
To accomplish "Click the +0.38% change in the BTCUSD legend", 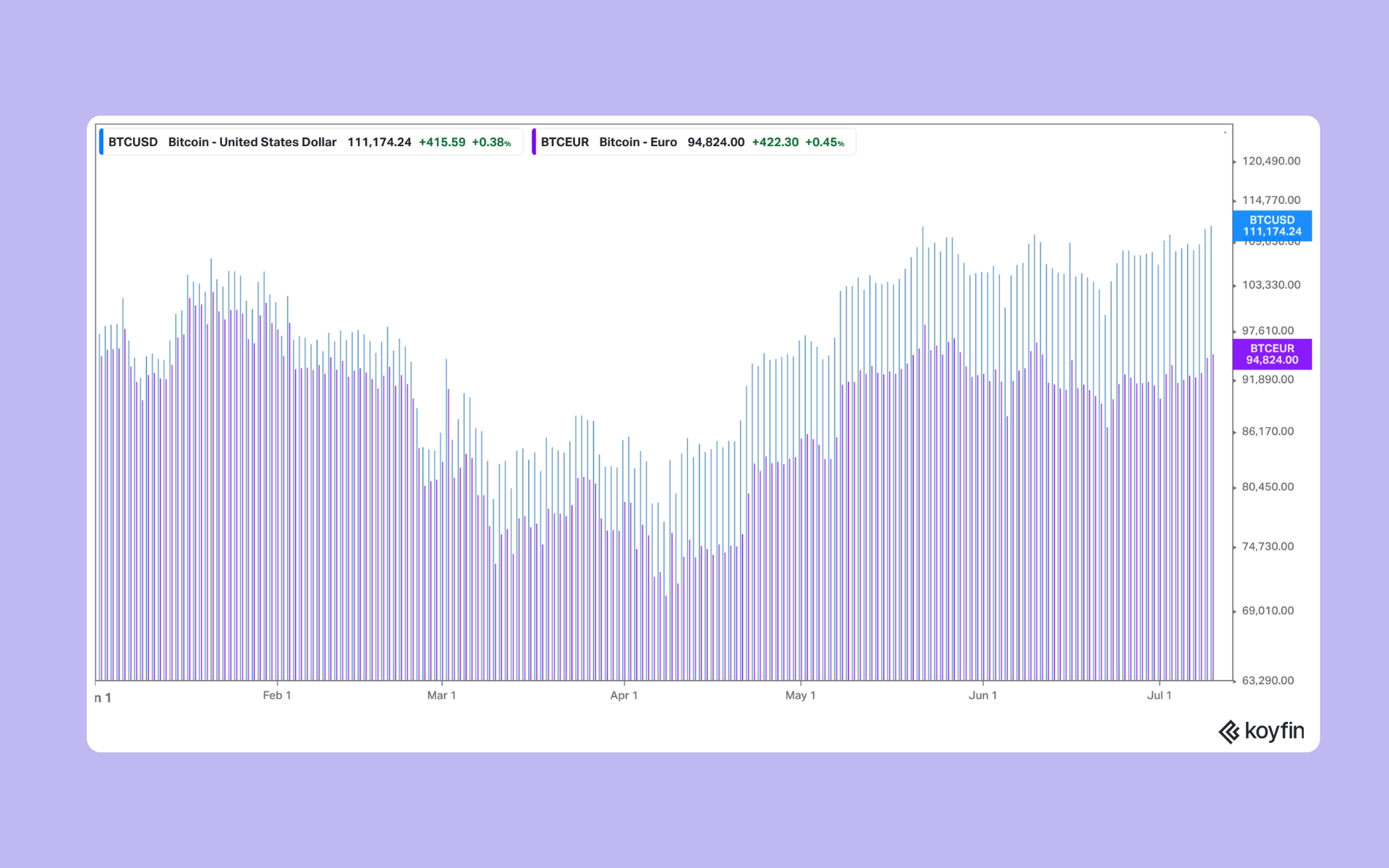I will point(491,142).
